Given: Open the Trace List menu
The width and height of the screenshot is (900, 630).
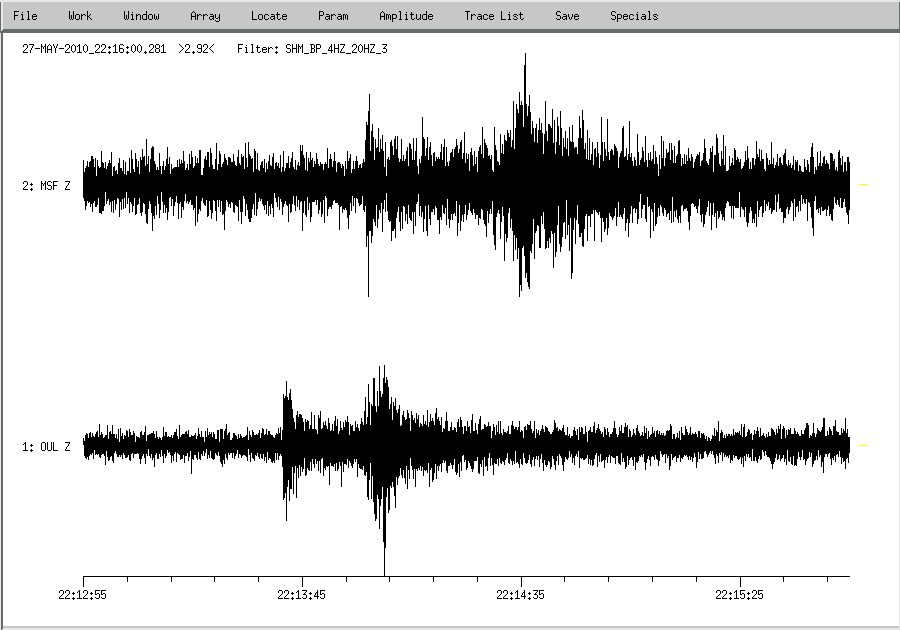Looking at the screenshot, I should [x=494, y=16].
